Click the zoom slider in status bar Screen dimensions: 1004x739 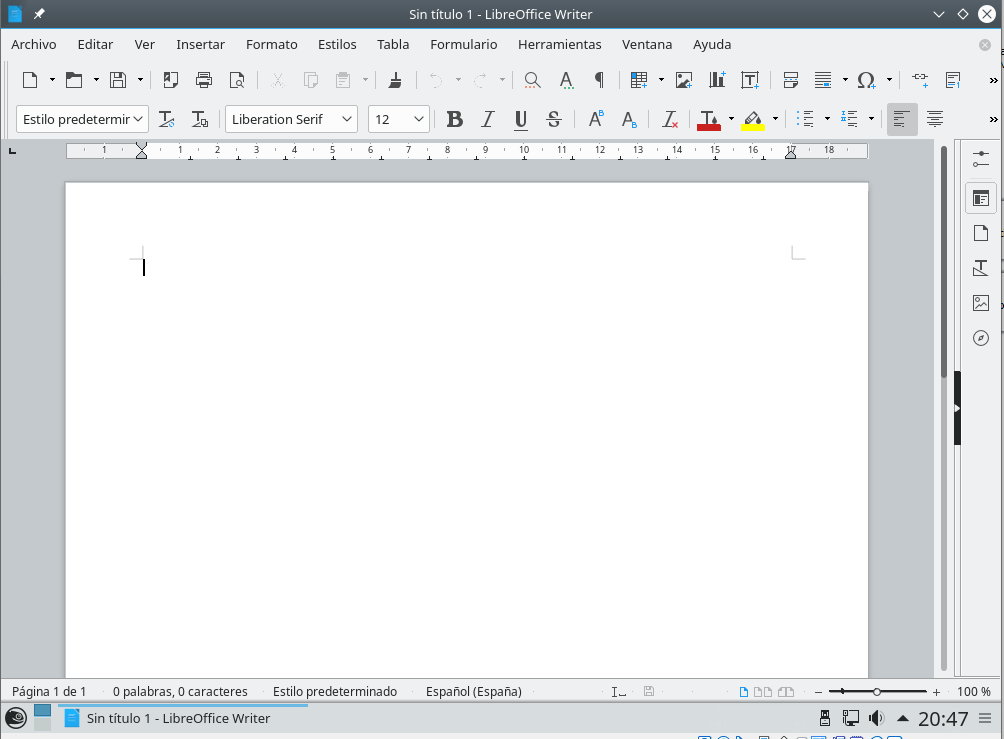(877, 692)
